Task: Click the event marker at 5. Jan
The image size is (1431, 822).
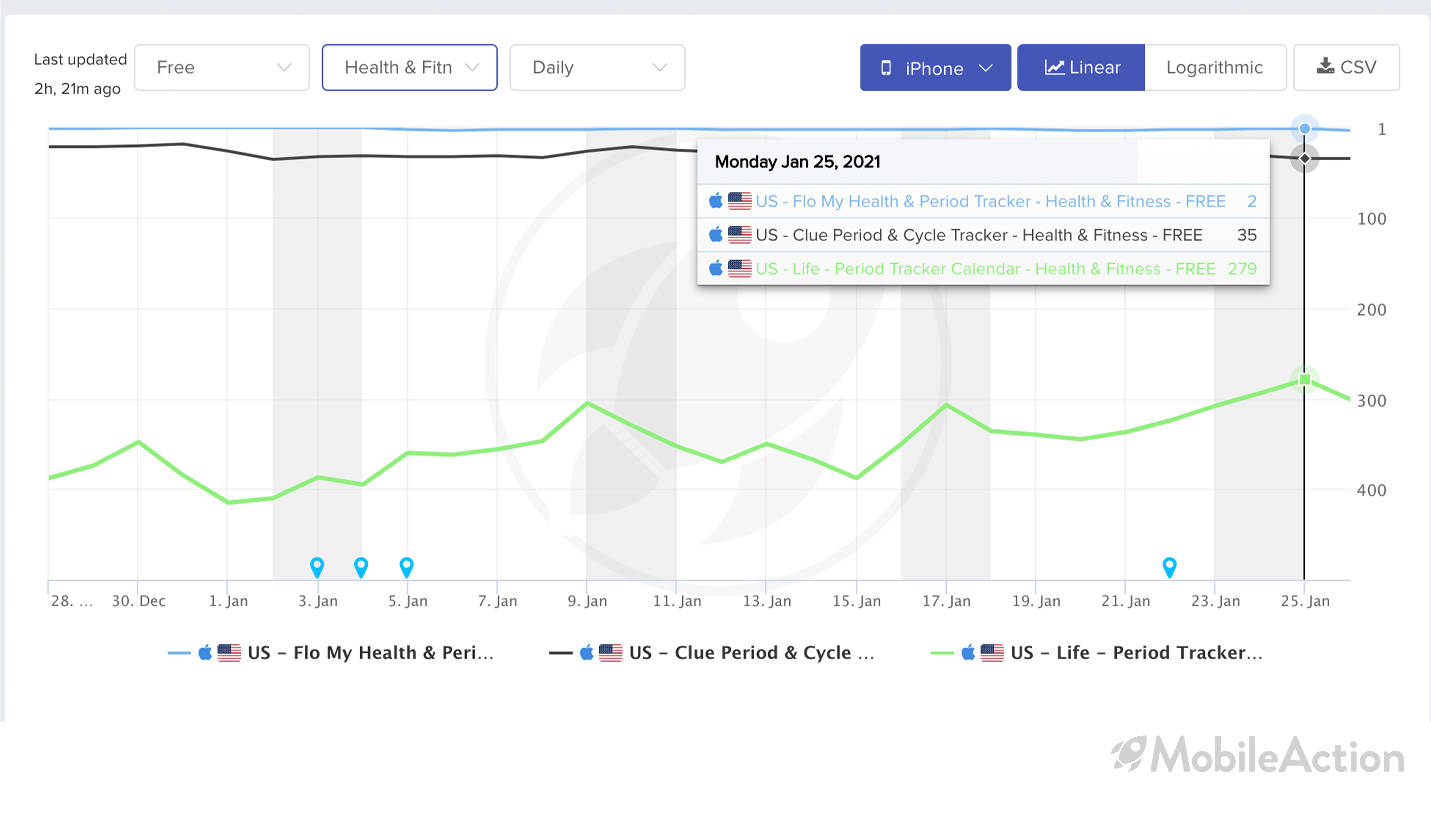Action: click(x=407, y=567)
